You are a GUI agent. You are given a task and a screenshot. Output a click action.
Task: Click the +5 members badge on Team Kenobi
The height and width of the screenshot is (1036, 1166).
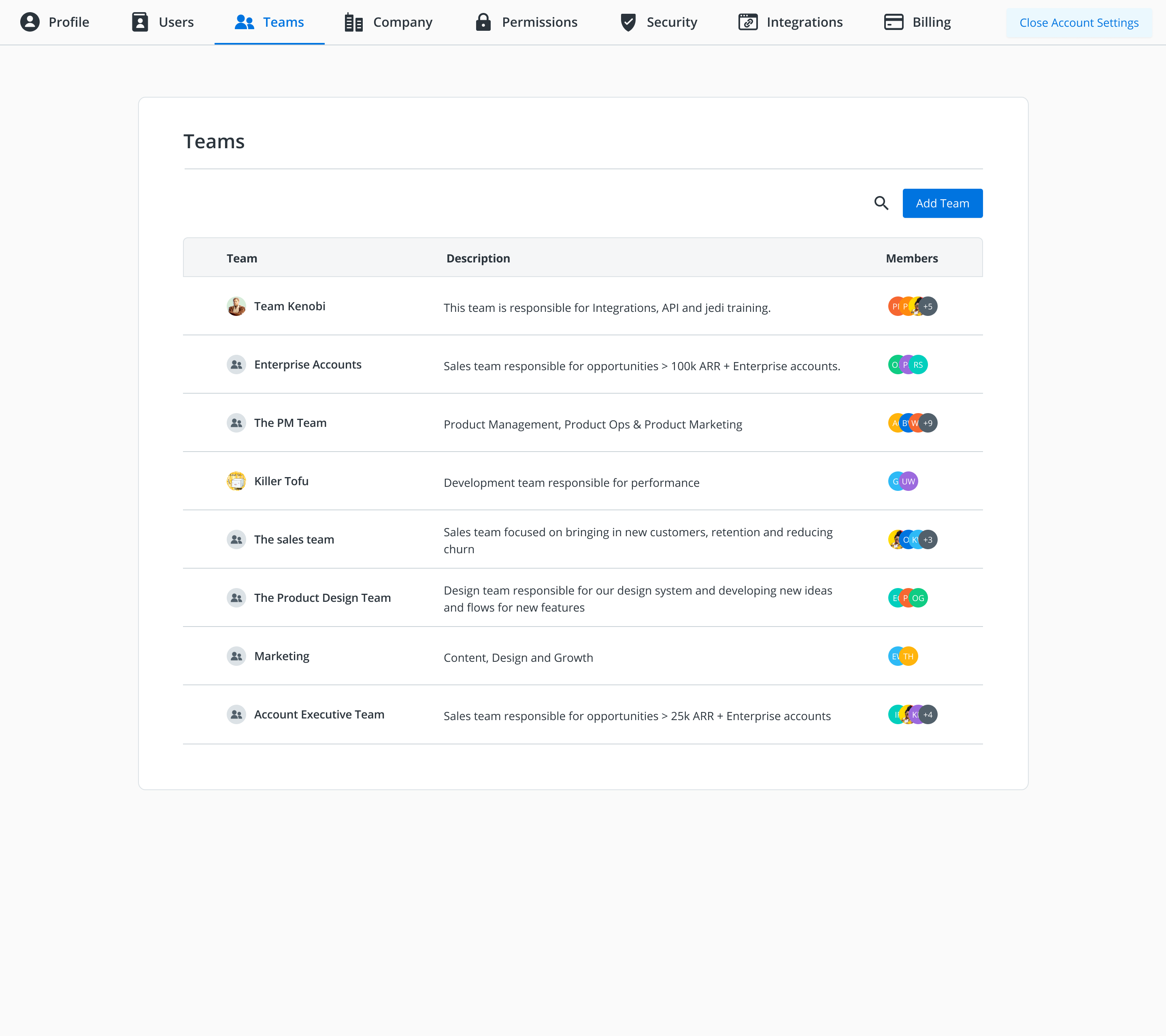coord(928,307)
